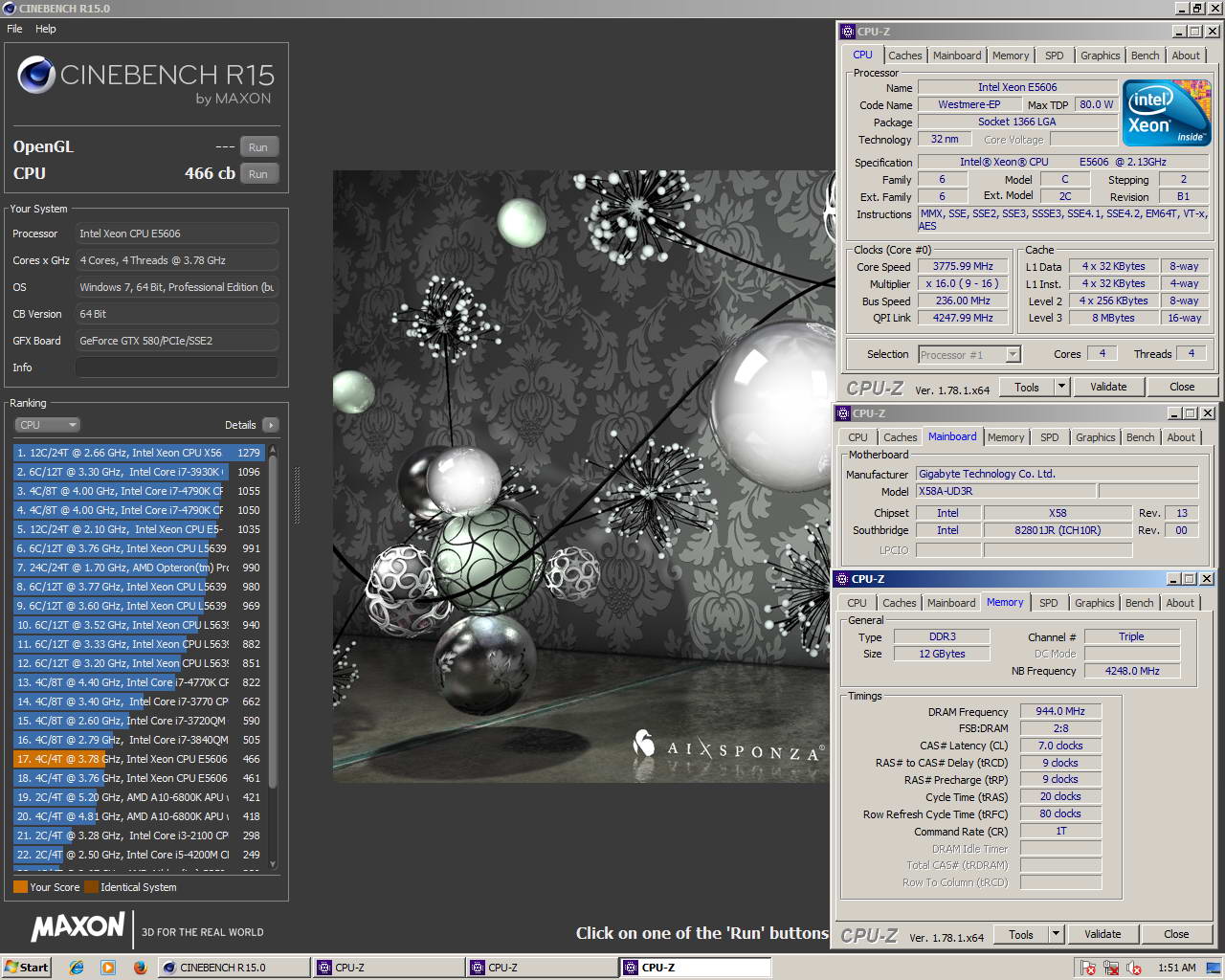Expand Tools dropdown arrow in Memory CPU-Z window
This screenshot has height=980, width=1225.
coord(1056,934)
